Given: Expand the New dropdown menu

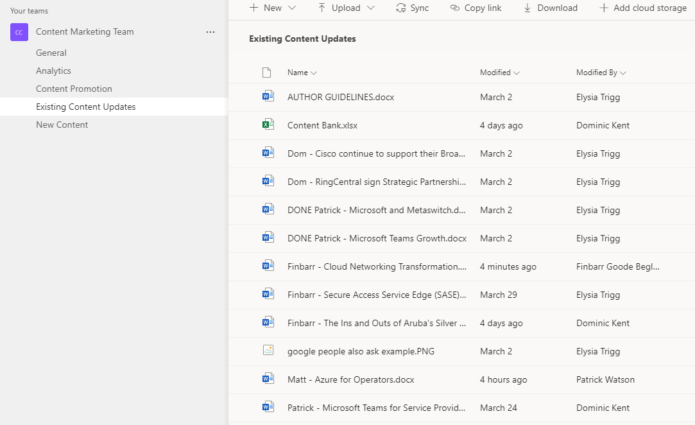Looking at the screenshot, I should point(272,8).
